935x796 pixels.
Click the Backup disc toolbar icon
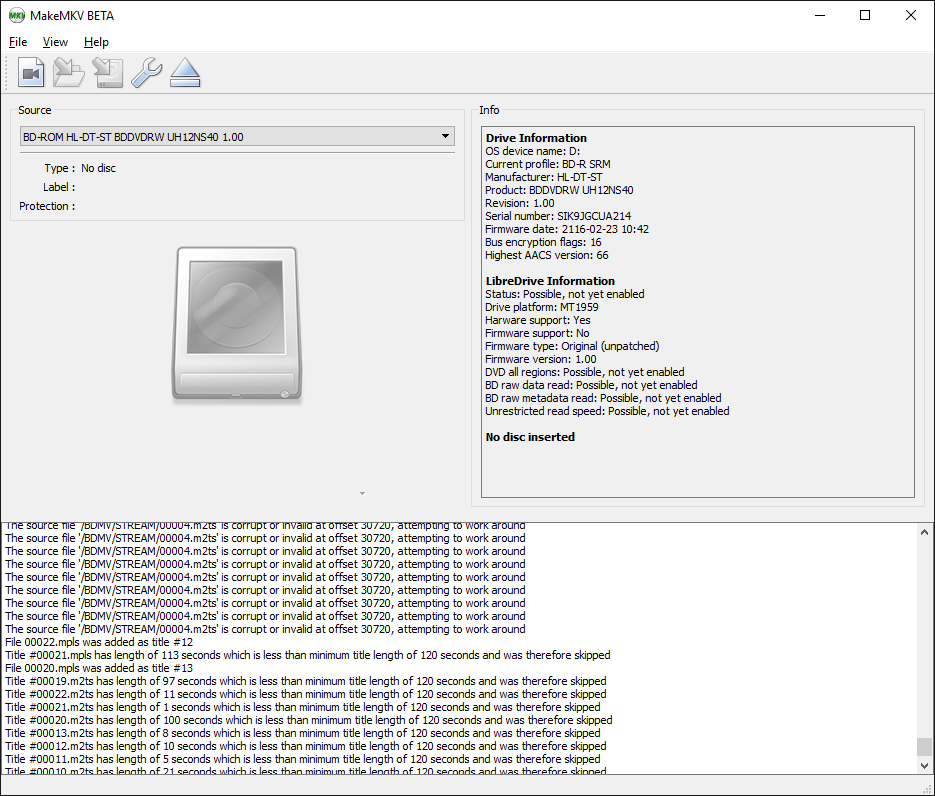click(x=108, y=73)
